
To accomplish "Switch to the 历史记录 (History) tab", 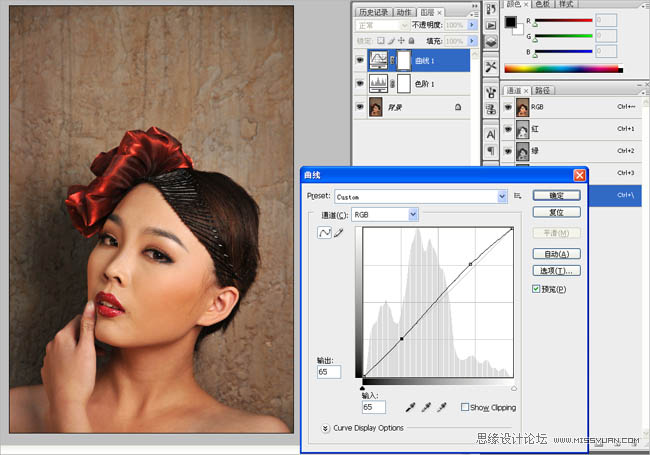I will (x=374, y=12).
